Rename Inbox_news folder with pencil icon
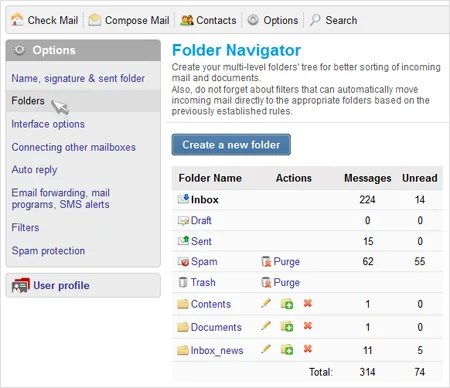Screen dimensions: 450x388 click(x=266, y=349)
